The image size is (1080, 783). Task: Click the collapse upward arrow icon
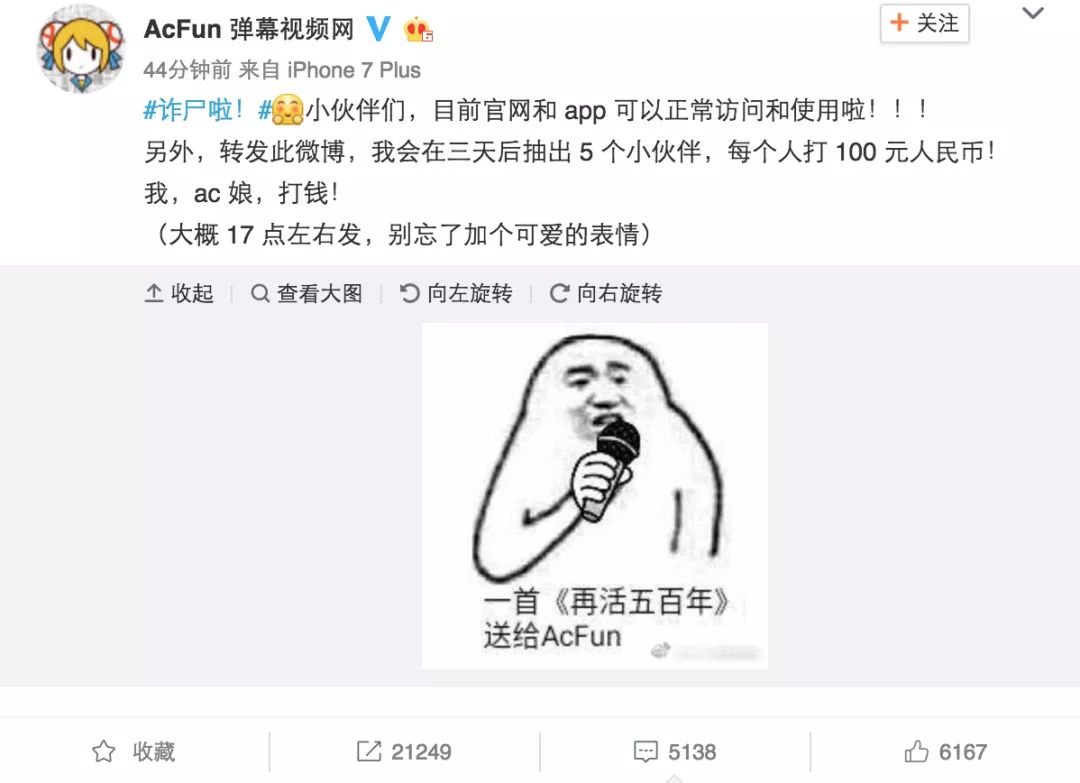(154, 293)
